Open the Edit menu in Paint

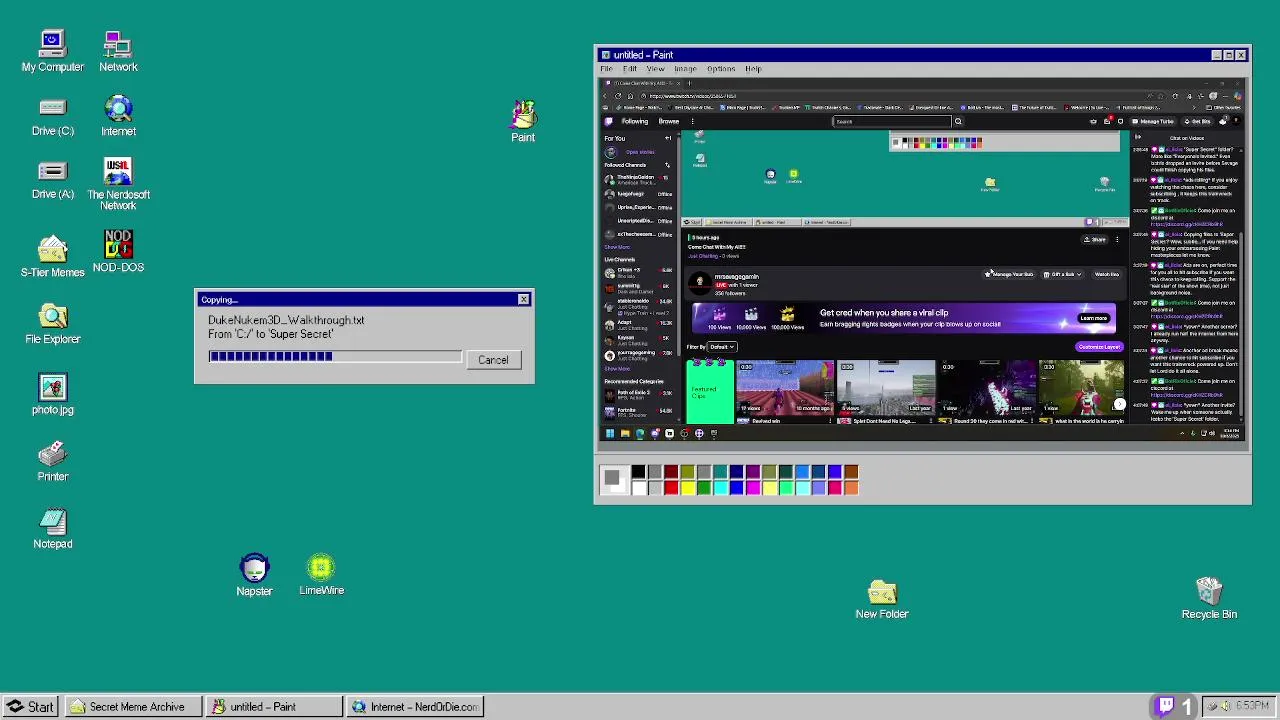(629, 69)
